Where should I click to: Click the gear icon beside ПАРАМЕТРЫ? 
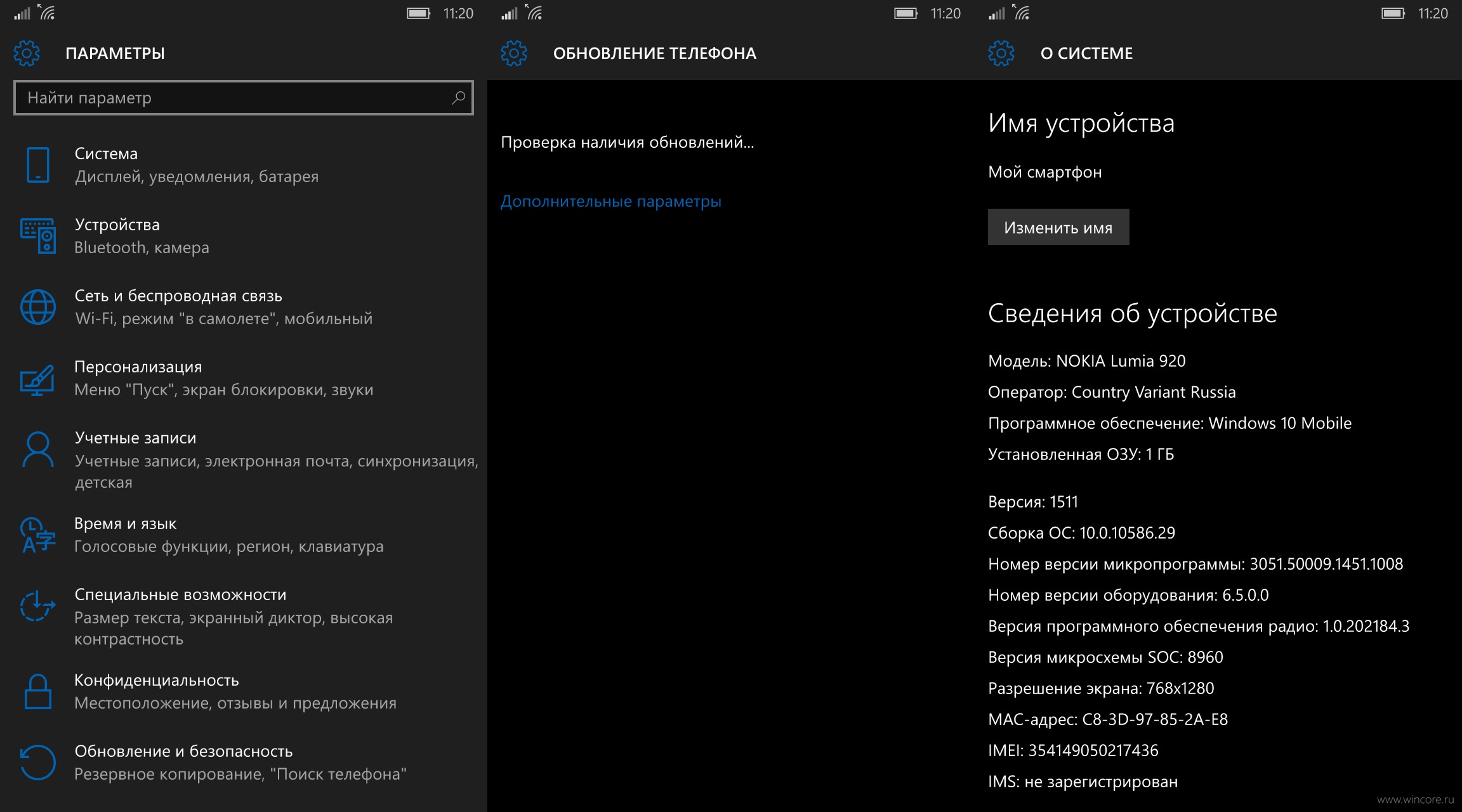(27, 53)
